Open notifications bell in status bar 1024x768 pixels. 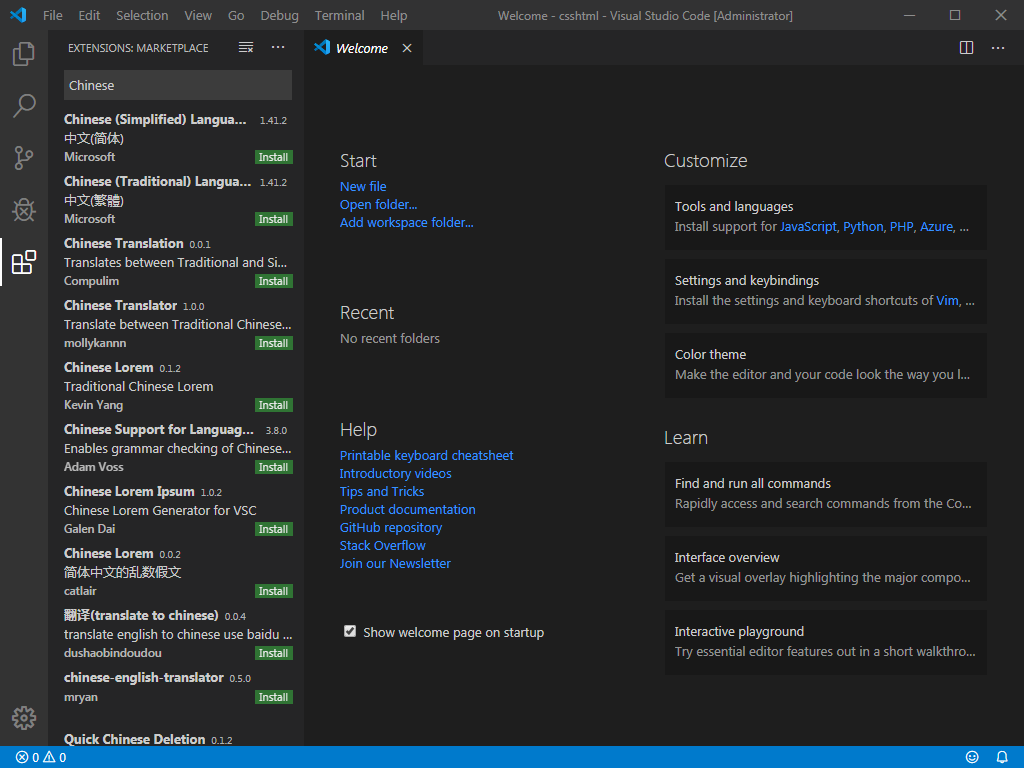click(1002, 758)
